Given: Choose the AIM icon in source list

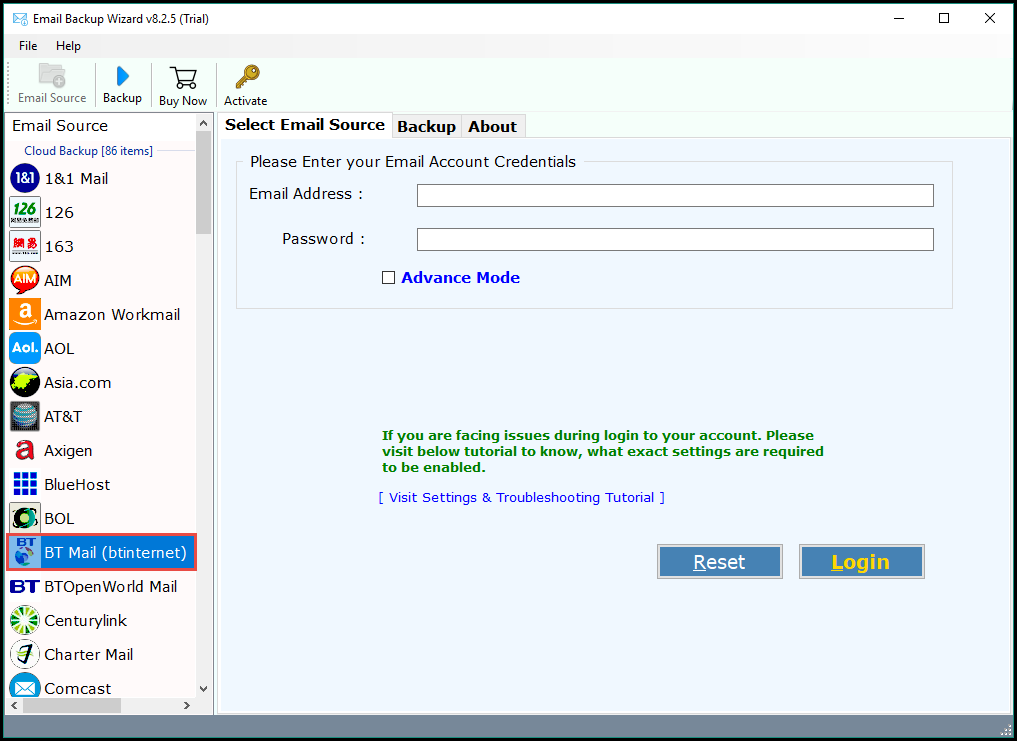Looking at the screenshot, I should [x=25, y=280].
